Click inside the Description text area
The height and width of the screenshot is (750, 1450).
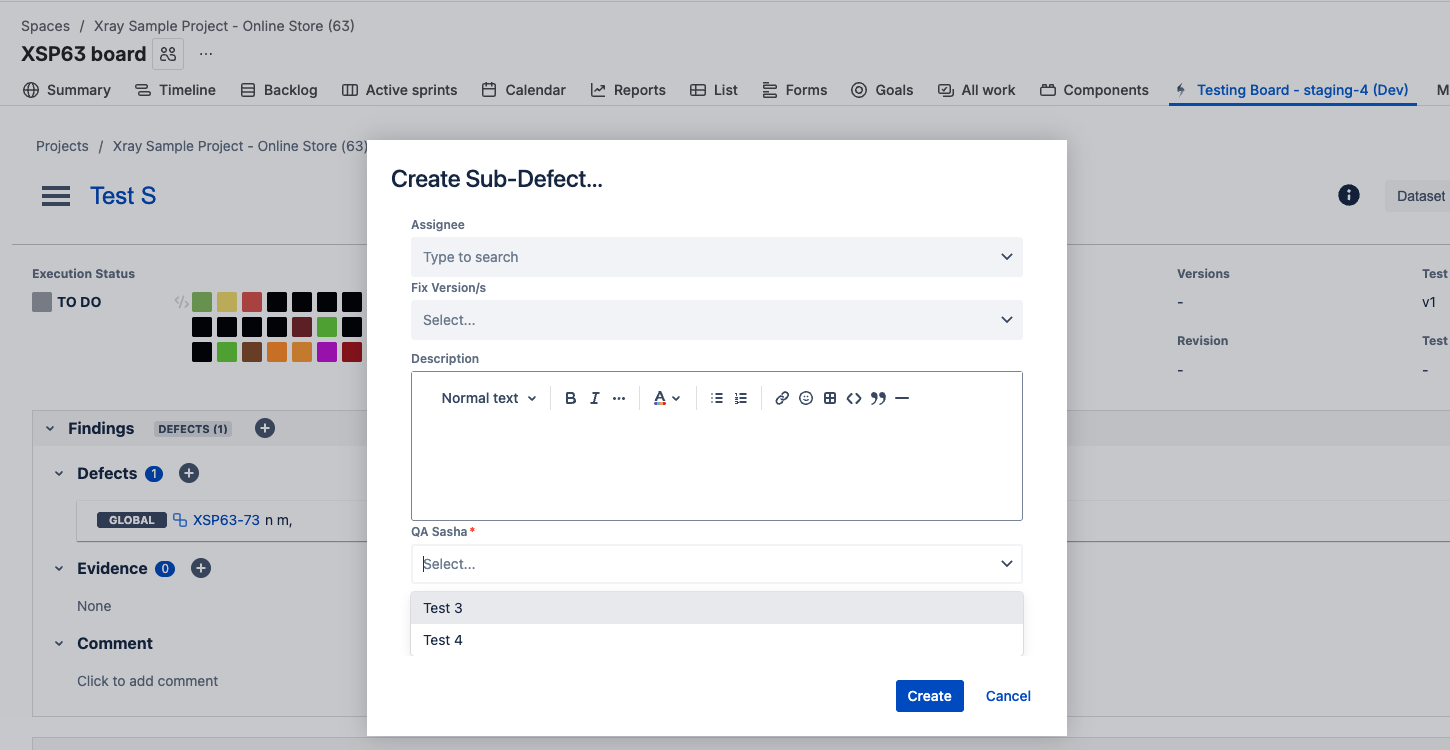click(716, 465)
